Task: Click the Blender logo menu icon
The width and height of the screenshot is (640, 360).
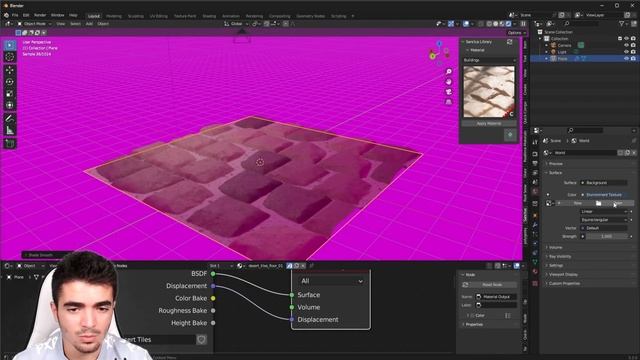Action: (6, 15)
